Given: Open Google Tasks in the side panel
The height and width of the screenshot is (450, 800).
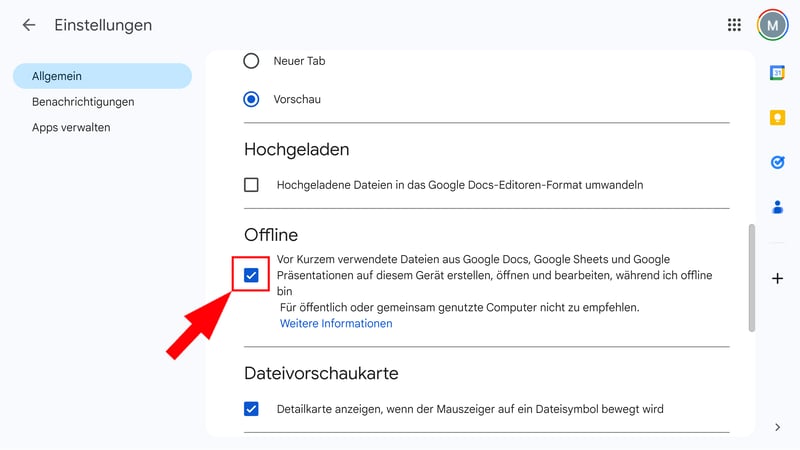Looking at the screenshot, I should pos(777,162).
